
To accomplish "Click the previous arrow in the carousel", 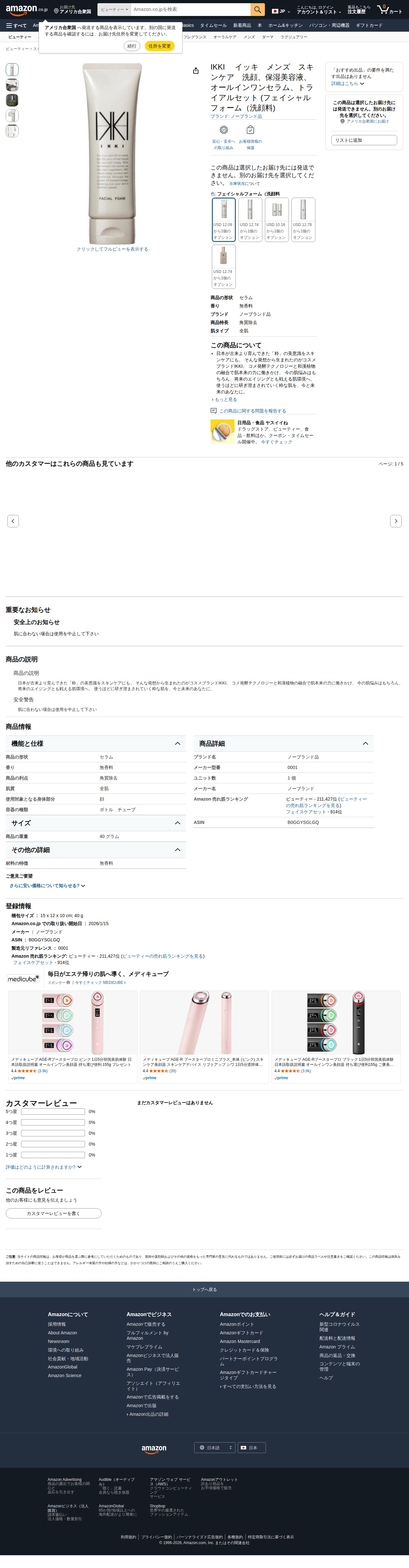I will [13, 521].
